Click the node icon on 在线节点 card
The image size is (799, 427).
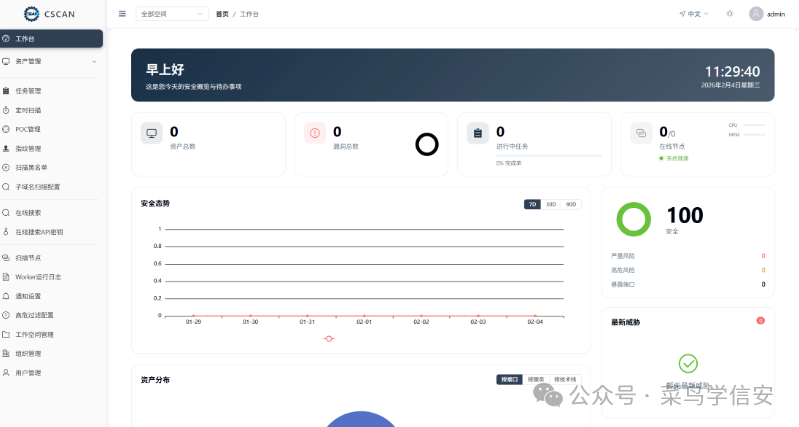coord(641,134)
